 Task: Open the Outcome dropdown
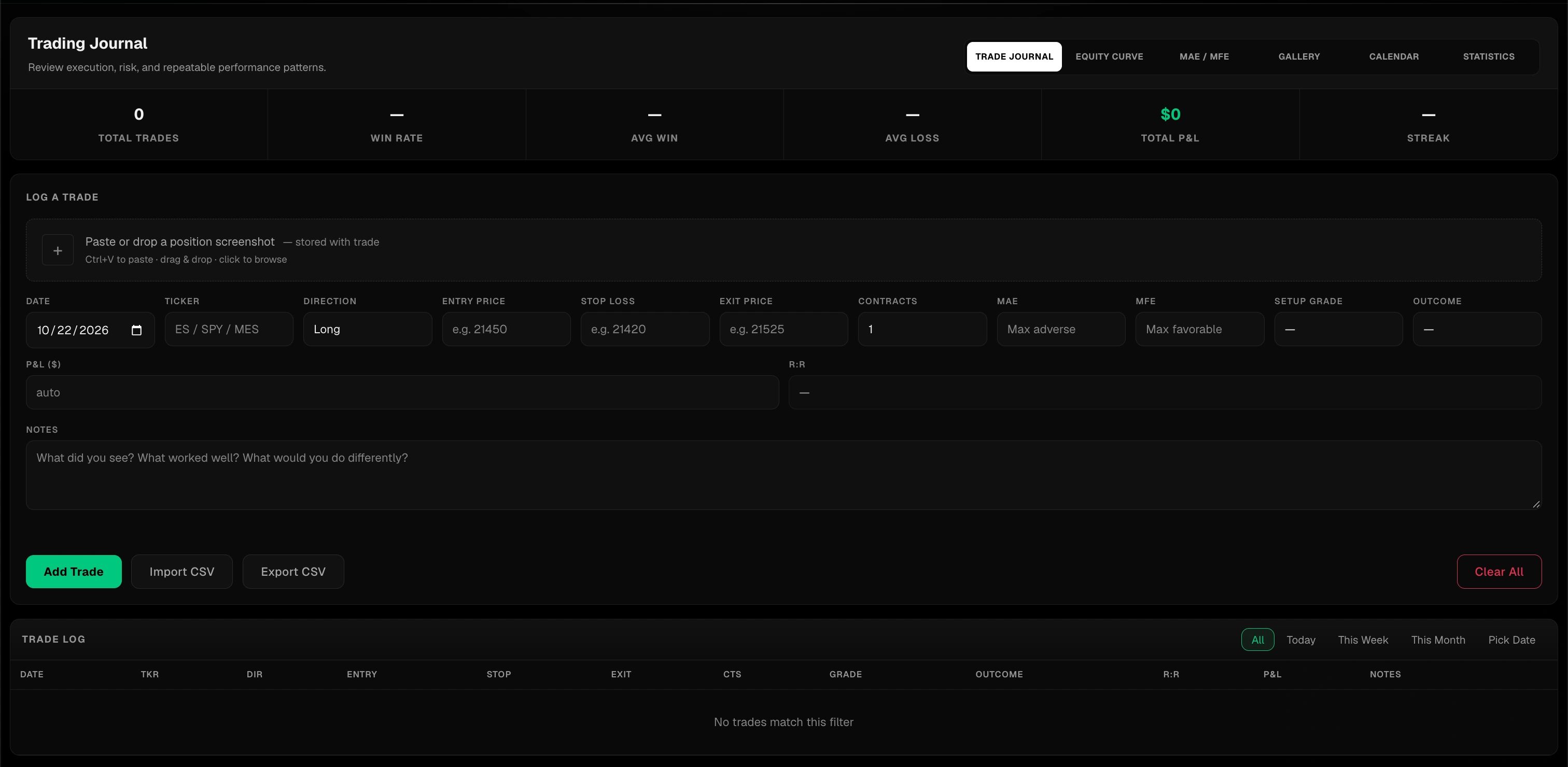(x=1477, y=329)
